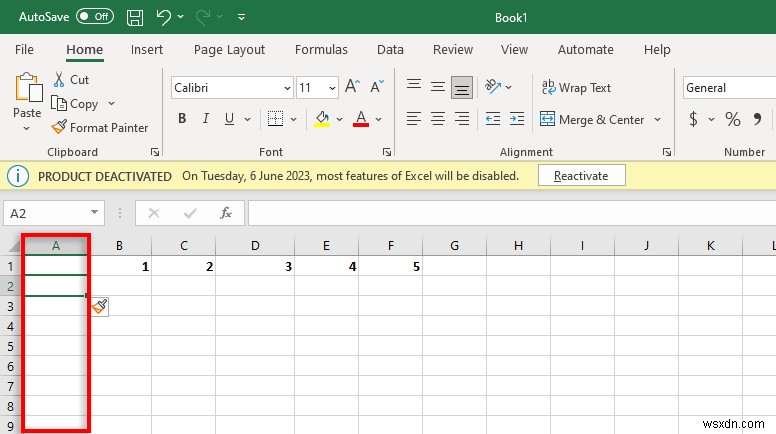The width and height of the screenshot is (776, 434).
Task: Toggle Bottom Align icon
Action: tap(461, 87)
